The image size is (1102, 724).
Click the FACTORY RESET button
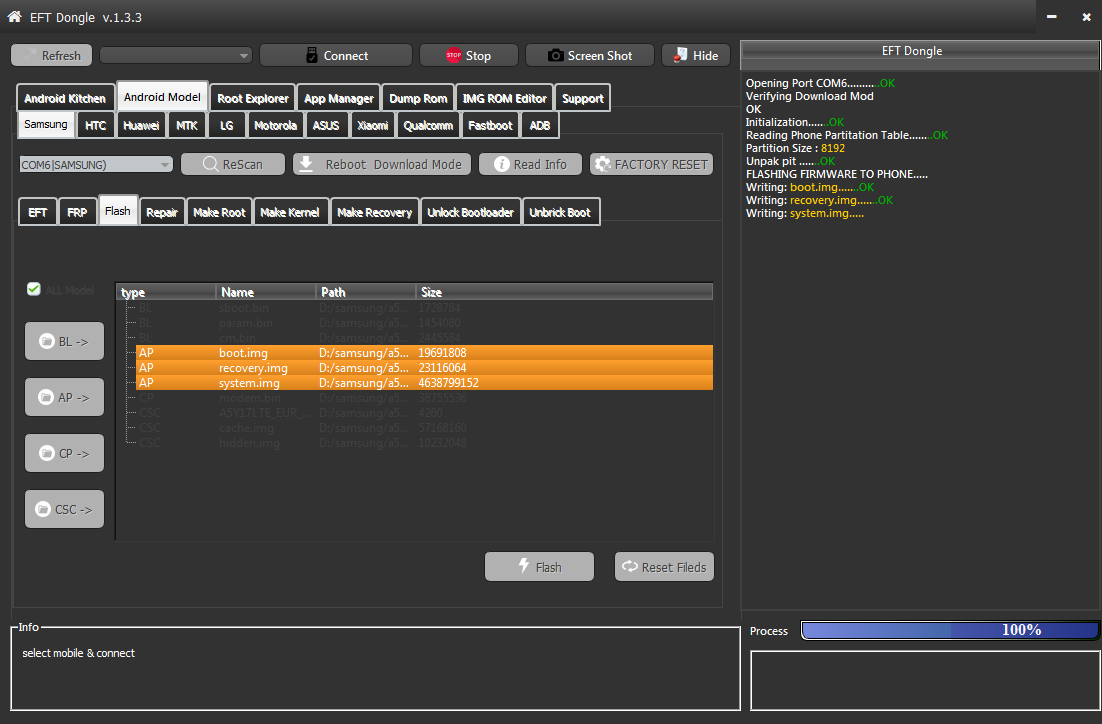[652, 164]
